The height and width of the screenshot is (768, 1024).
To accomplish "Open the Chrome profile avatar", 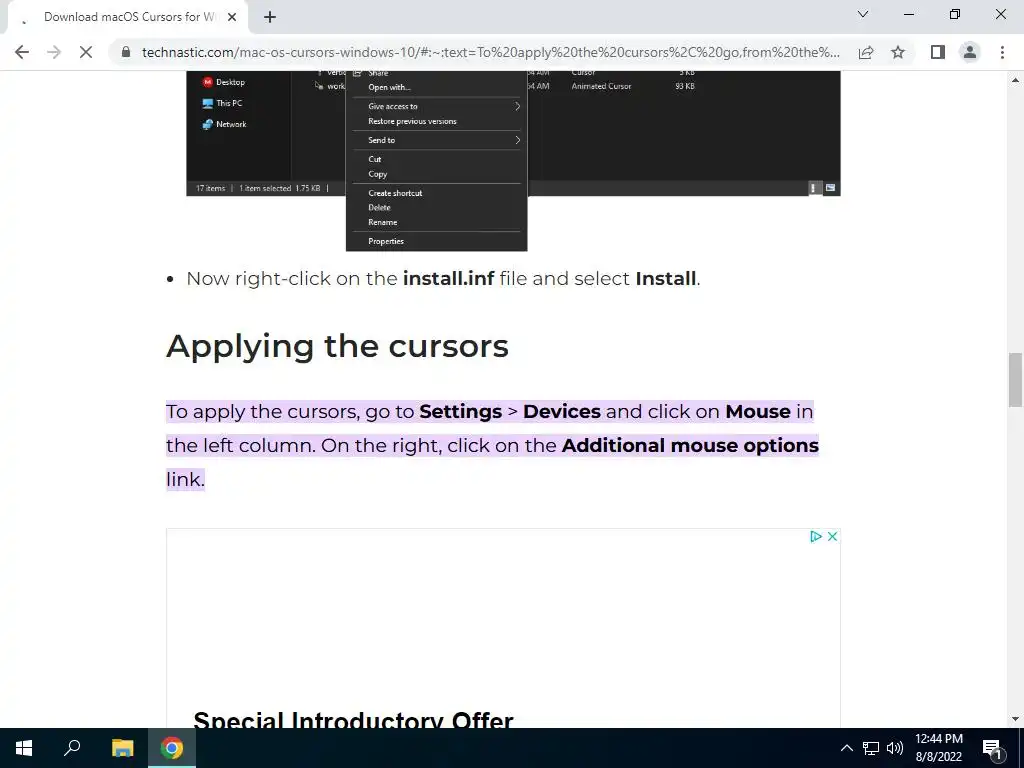I will pos(970,52).
